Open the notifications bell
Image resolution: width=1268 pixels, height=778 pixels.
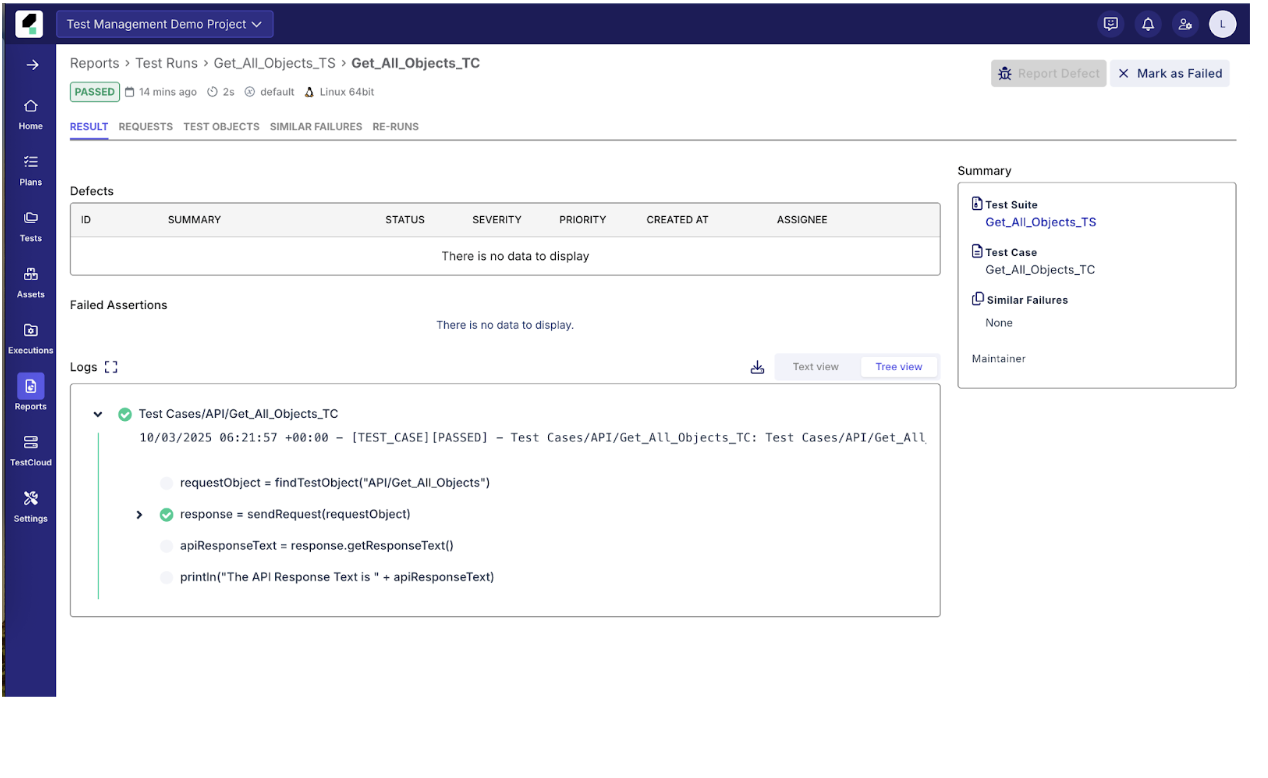[1147, 24]
